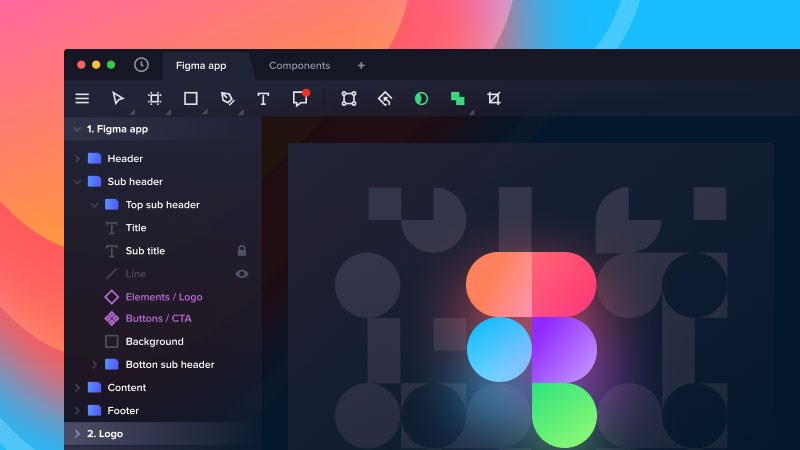Select the Title text layer
Viewport: 800px width, 450px height.
coord(136,228)
